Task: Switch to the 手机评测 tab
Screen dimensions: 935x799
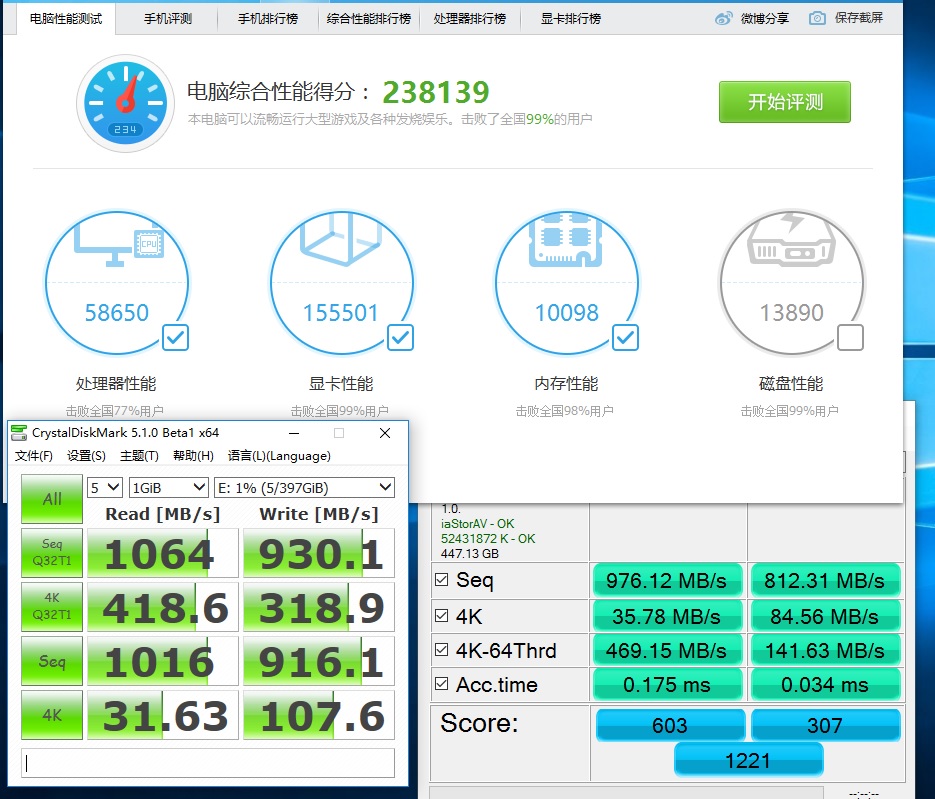Action: [168, 18]
